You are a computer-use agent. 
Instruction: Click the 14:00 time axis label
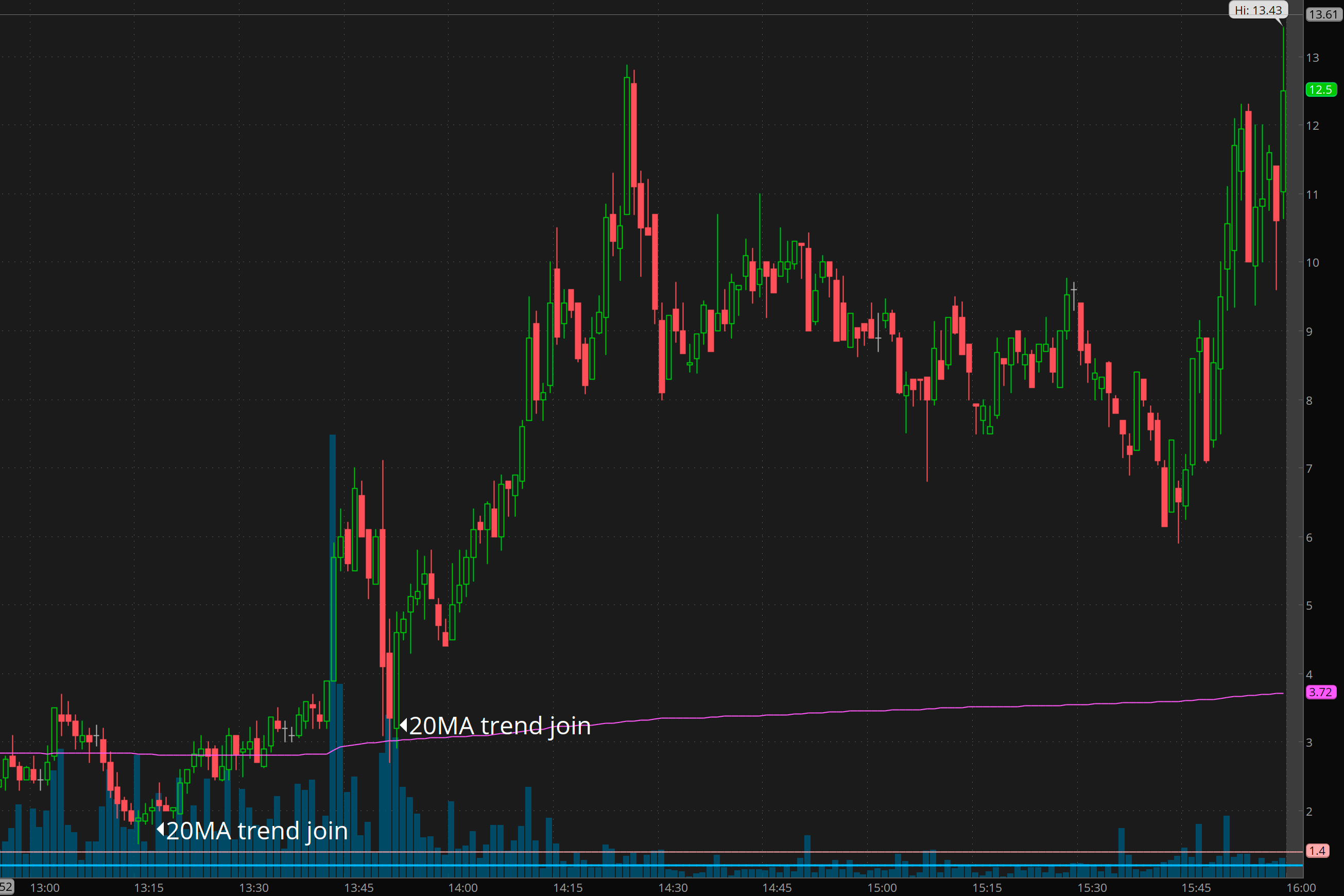click(x=463, y=887)
